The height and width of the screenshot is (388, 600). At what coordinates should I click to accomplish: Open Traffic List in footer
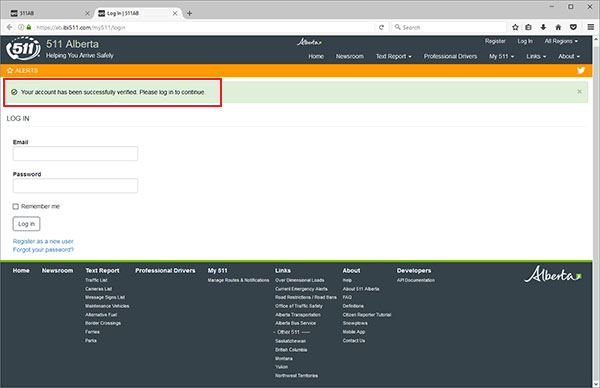click(x=96, y=280)
